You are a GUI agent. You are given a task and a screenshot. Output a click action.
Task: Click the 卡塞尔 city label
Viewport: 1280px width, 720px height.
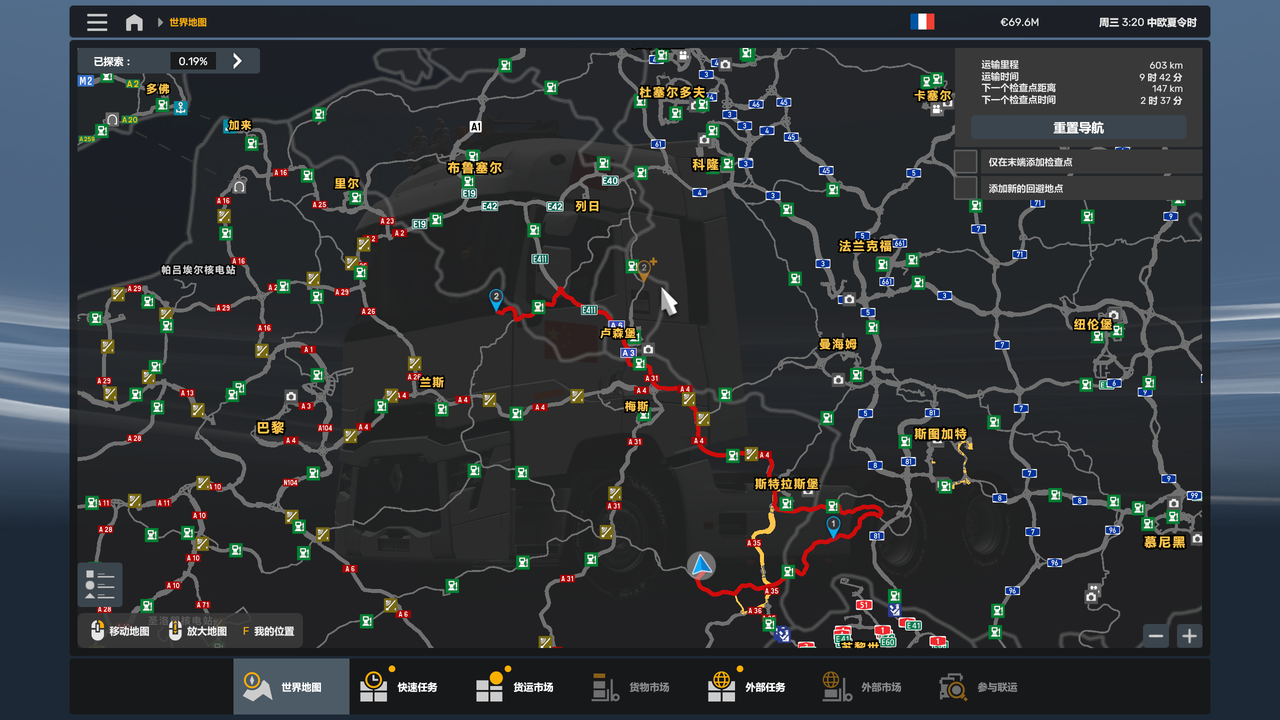coord(933,96)
